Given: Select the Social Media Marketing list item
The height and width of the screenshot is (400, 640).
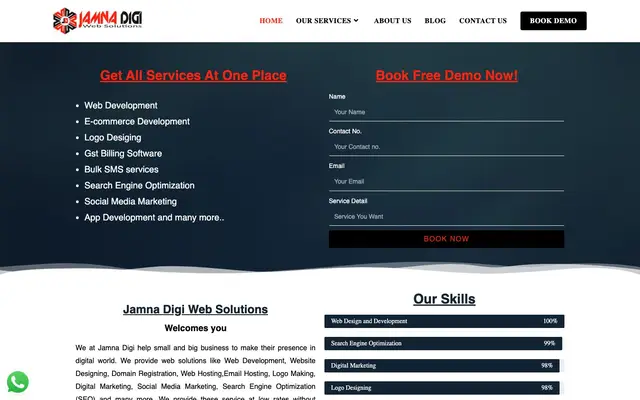Looking at the screenshot, I should point(130,202).
